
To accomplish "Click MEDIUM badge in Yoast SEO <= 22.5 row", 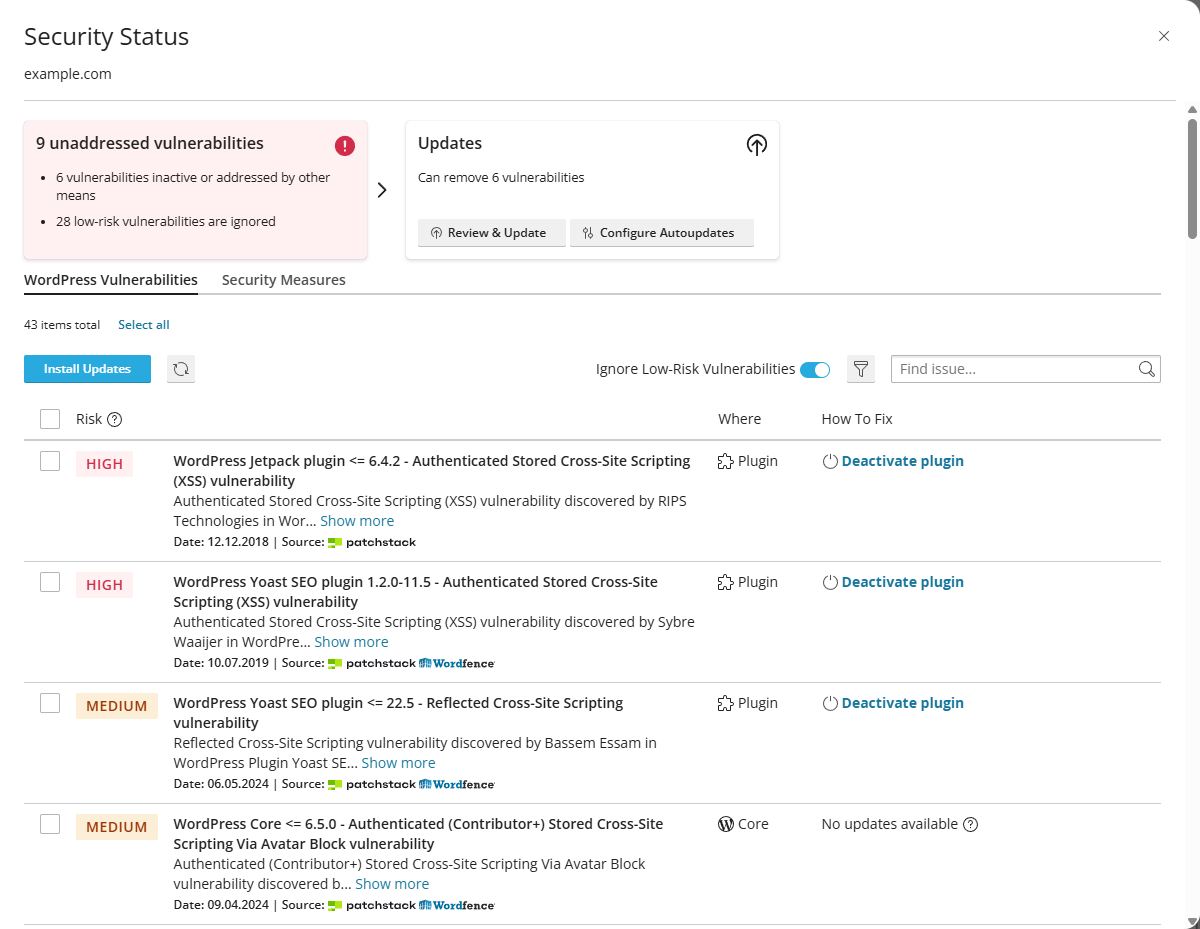I will tap(117, 706).
